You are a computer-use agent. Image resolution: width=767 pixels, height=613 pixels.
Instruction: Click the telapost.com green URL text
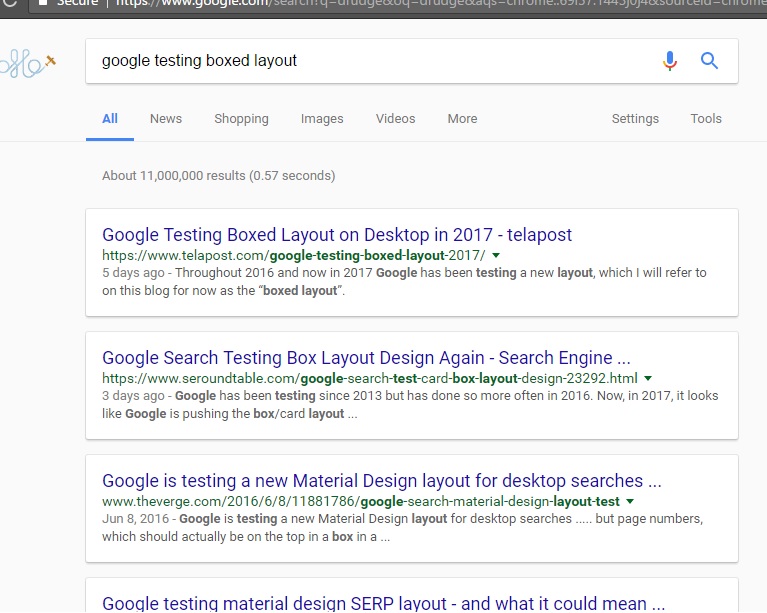[293, 255]
